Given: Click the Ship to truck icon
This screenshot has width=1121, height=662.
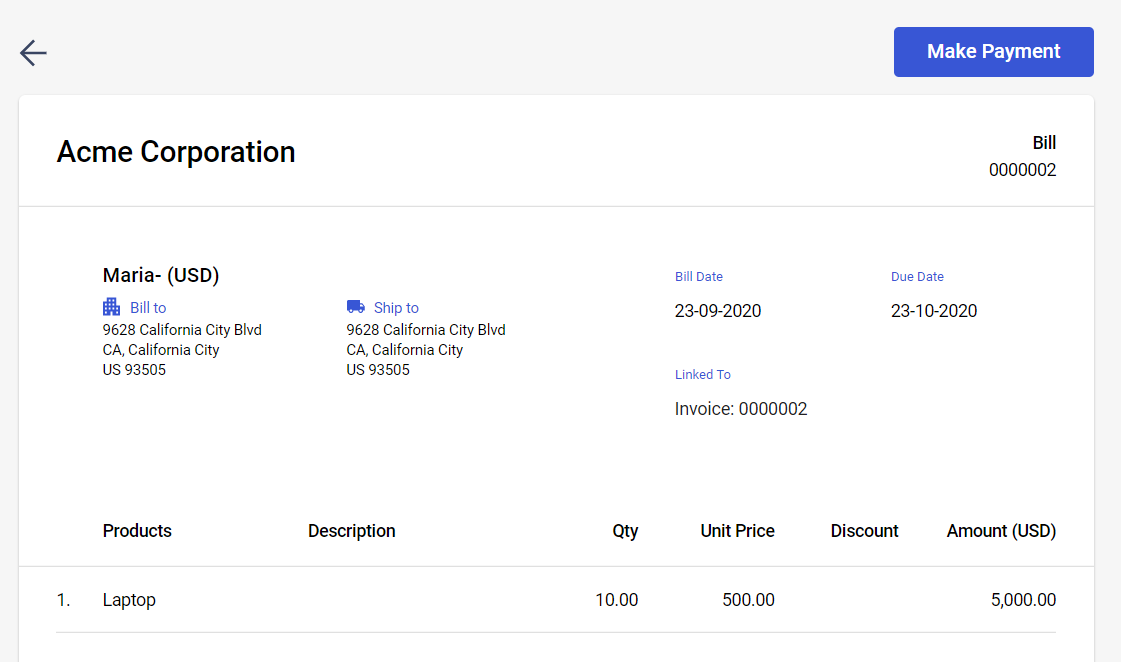Looking at the screenshot, I should click(356, 307).
